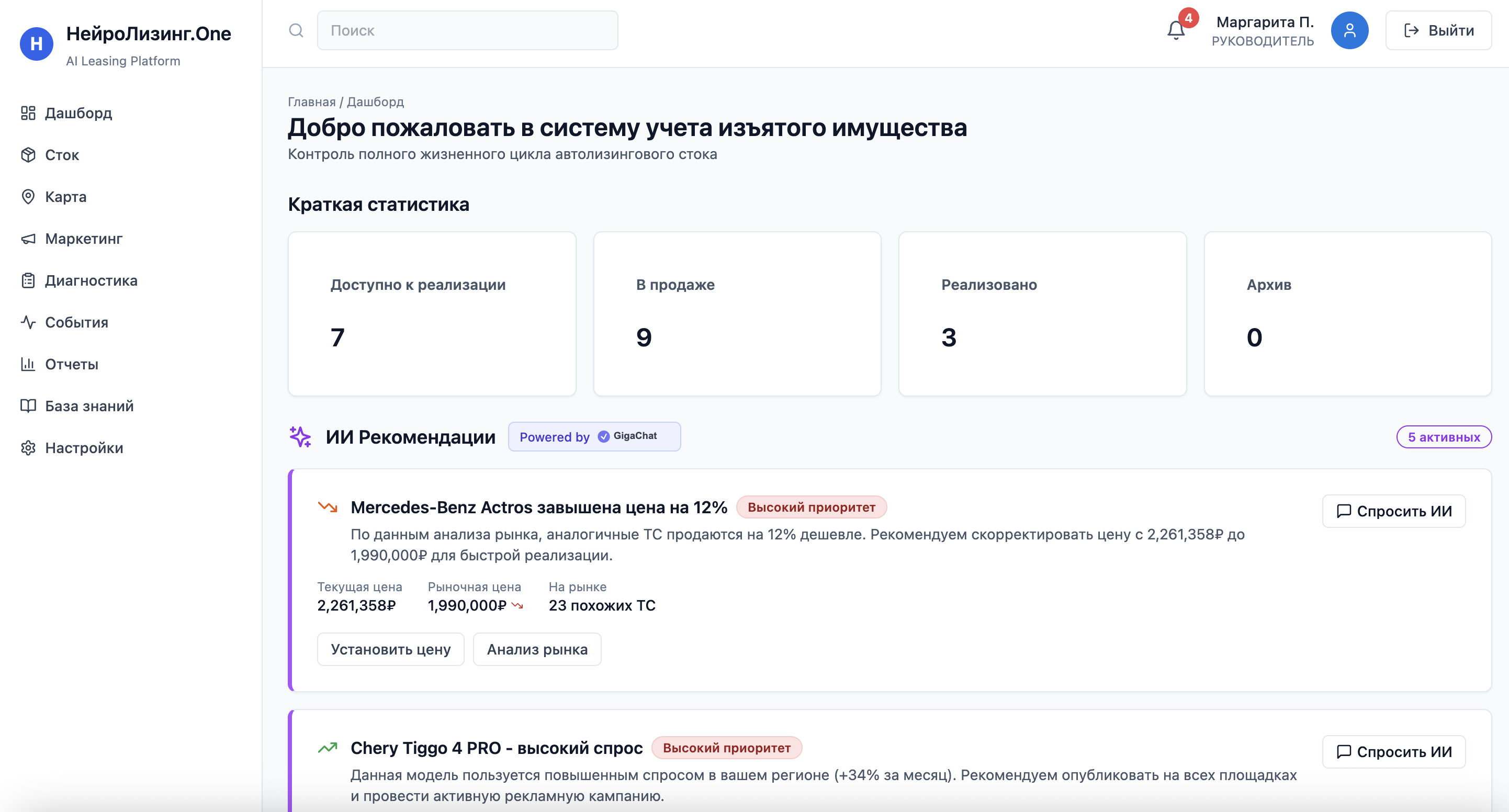Screen dimensions: 1509x812
Task: Ask AI about Chery Tiggo 4 PRO
Action: [1393, 752]
